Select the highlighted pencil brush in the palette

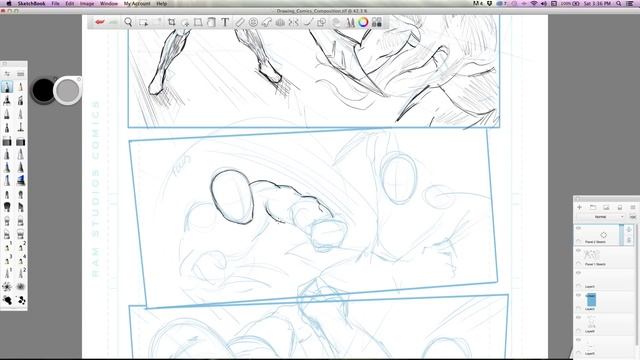(7, 87)
